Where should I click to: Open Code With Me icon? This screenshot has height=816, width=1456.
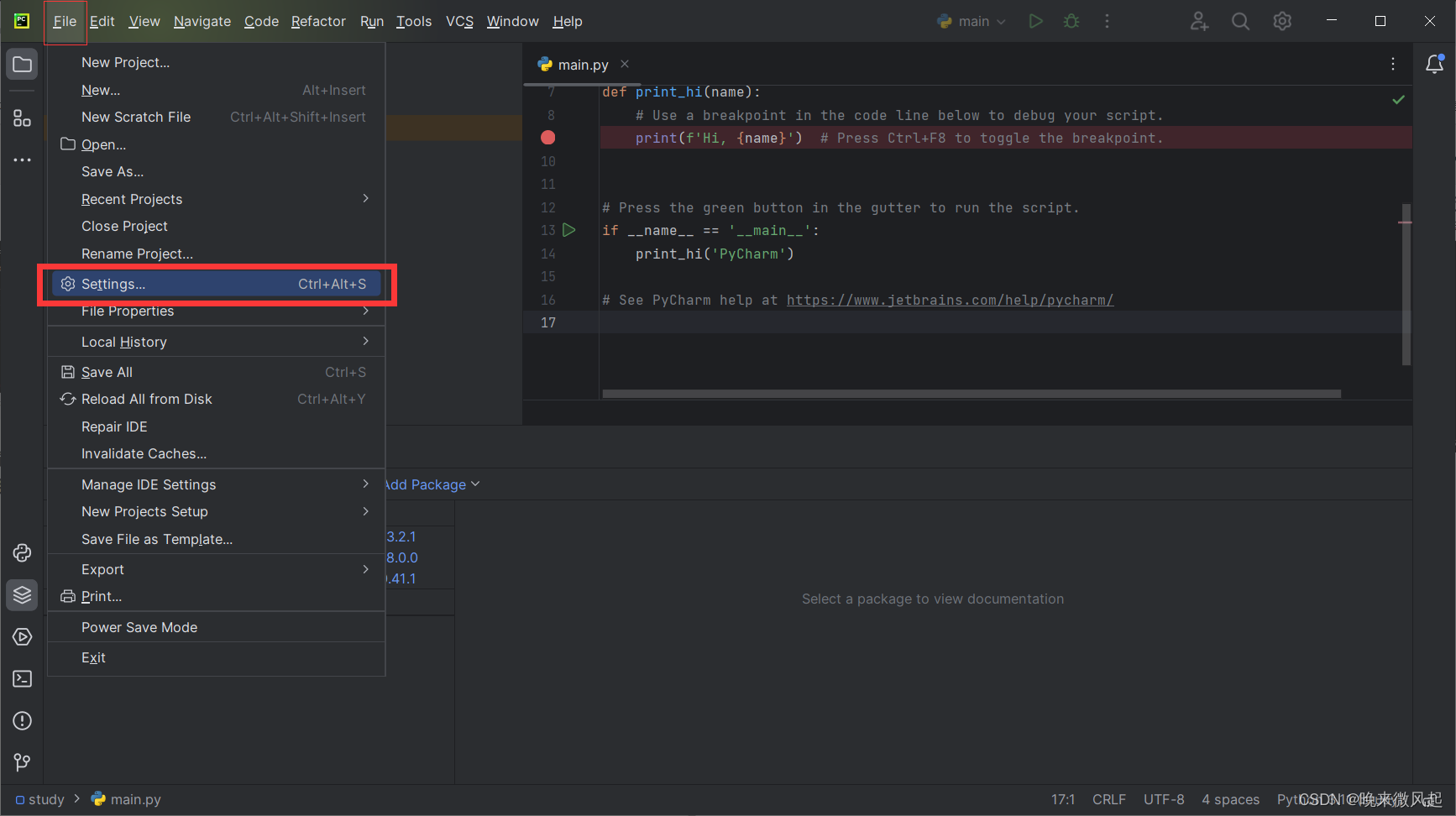coord(1199,21)
